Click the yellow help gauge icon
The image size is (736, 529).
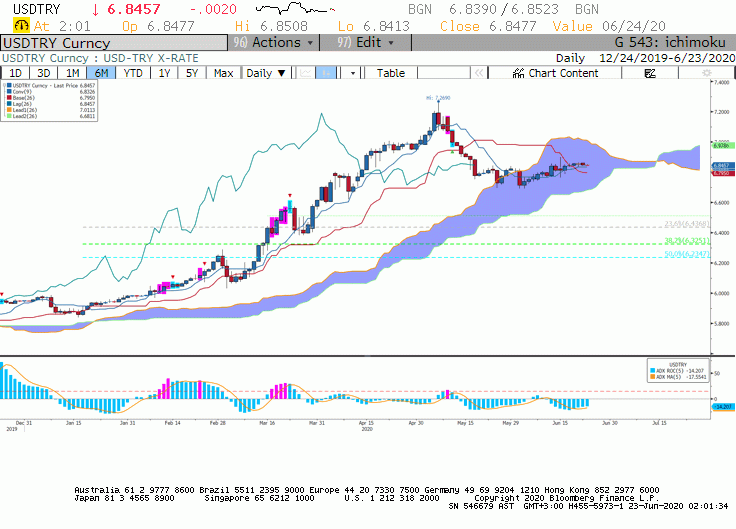[x=21, y=25]
